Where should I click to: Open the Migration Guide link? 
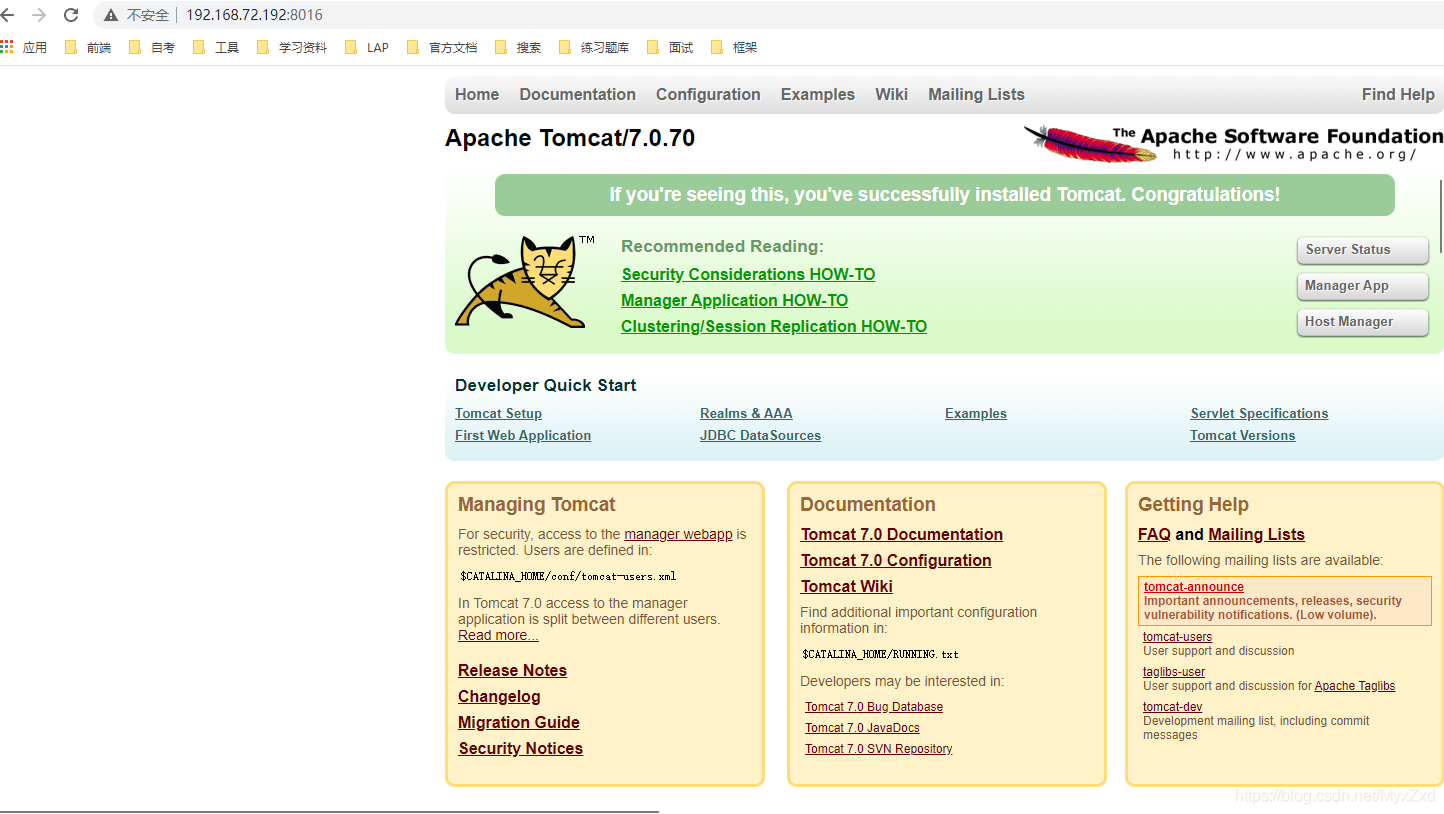(519, 723)
